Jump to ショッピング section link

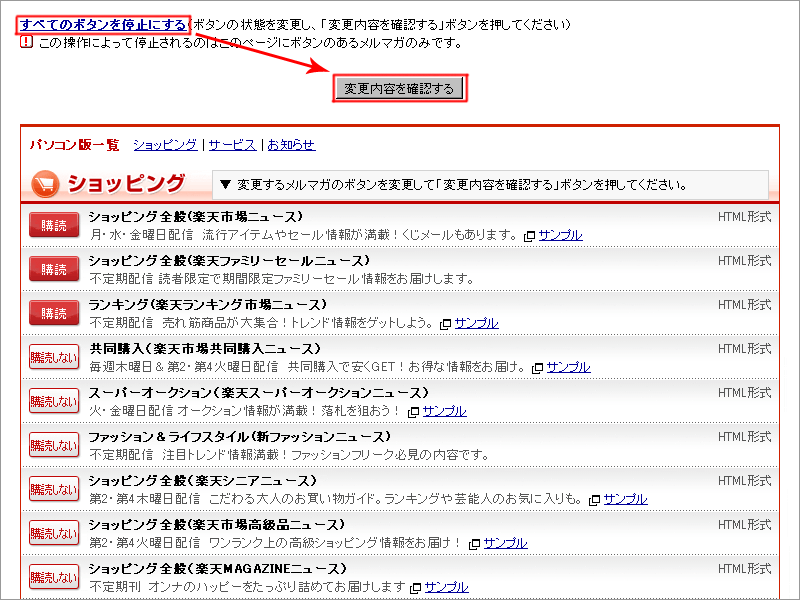click(165, 145)
